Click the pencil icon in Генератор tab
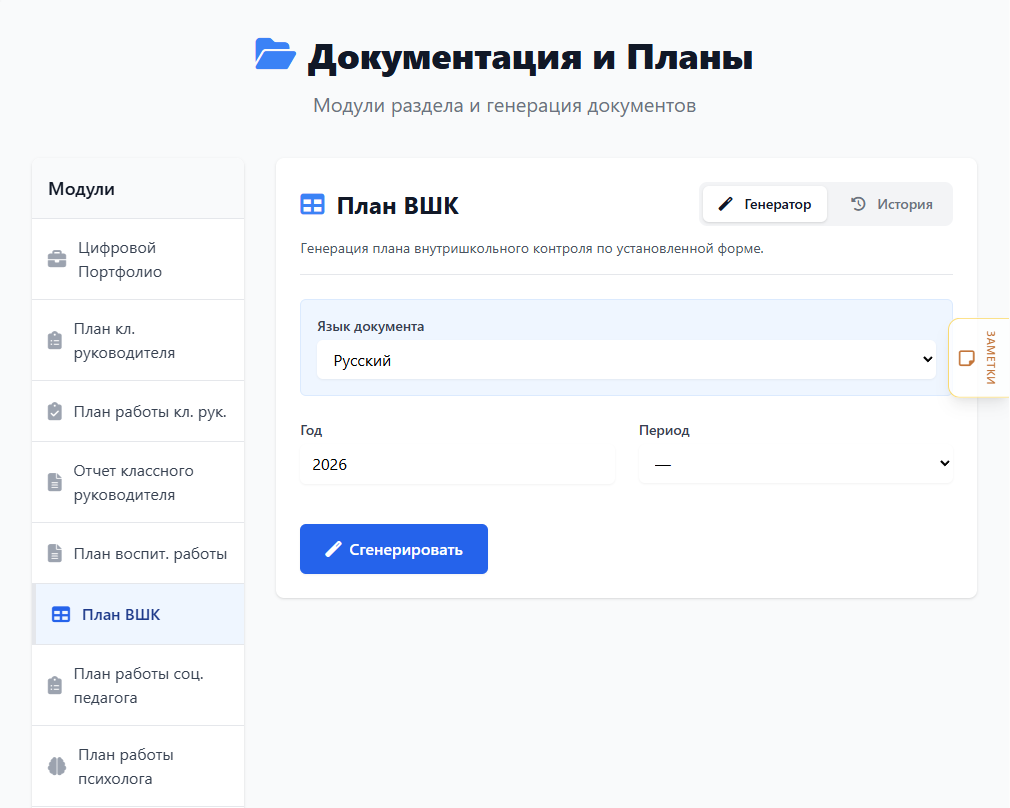The image size is (1010, 808). point(725,204)
